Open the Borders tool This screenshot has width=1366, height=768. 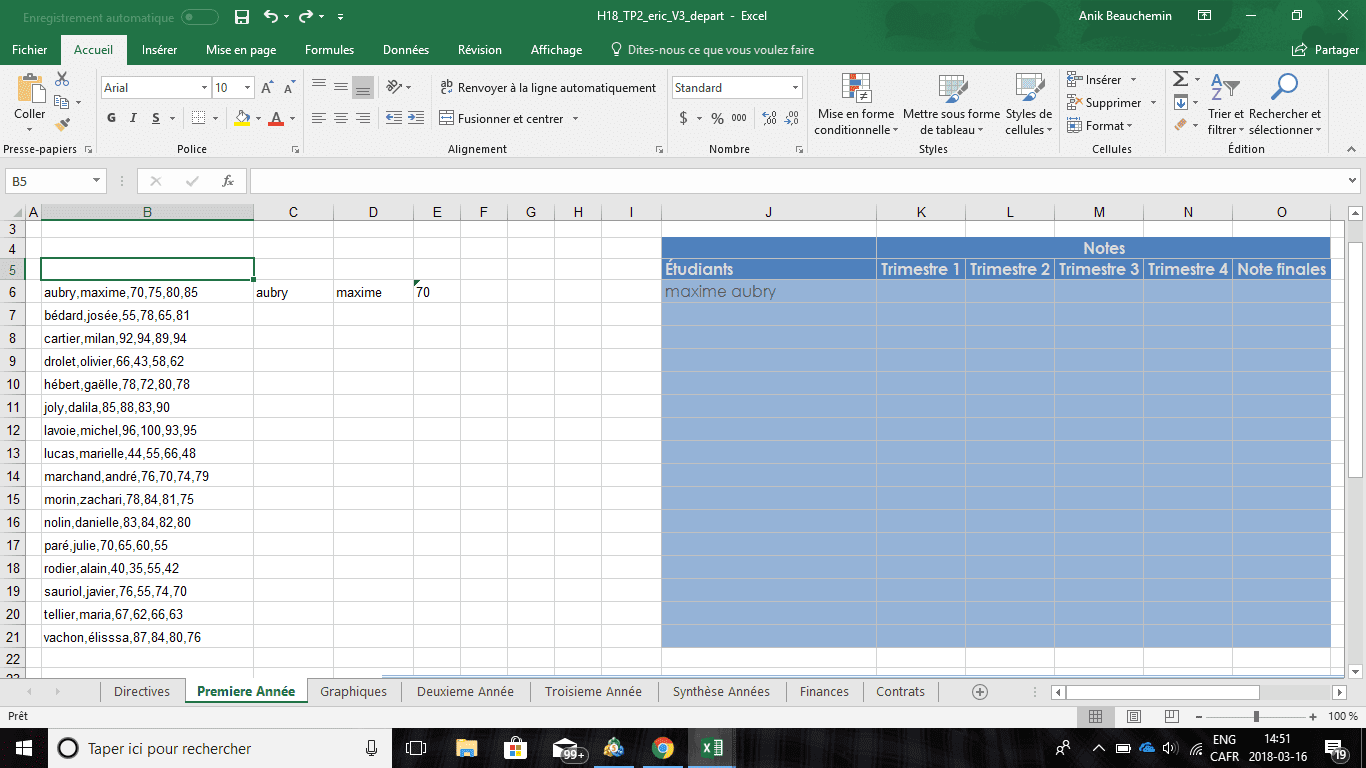click(x=199, y=118)
